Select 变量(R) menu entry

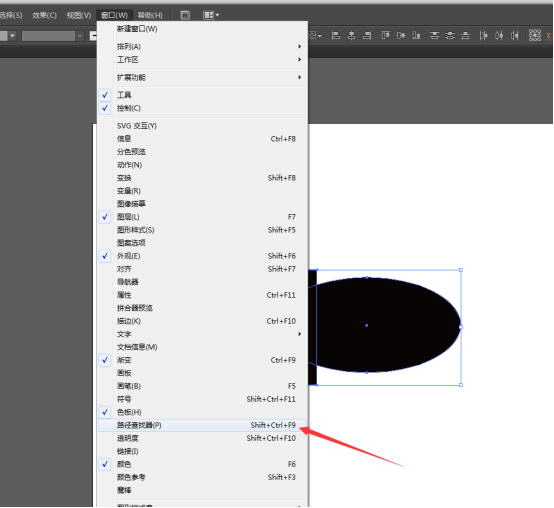point(203,191)
